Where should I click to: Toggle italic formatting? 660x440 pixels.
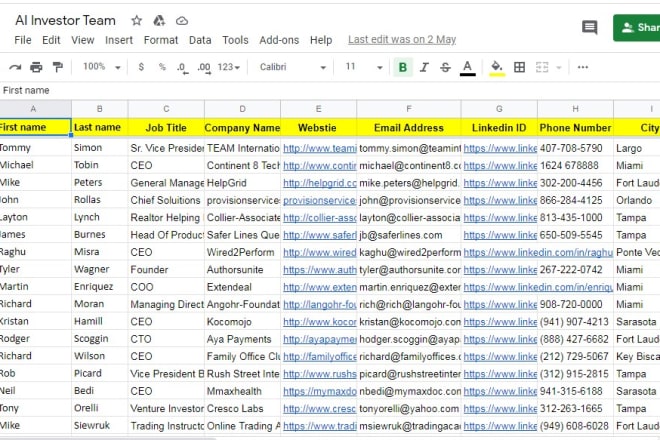424,67
